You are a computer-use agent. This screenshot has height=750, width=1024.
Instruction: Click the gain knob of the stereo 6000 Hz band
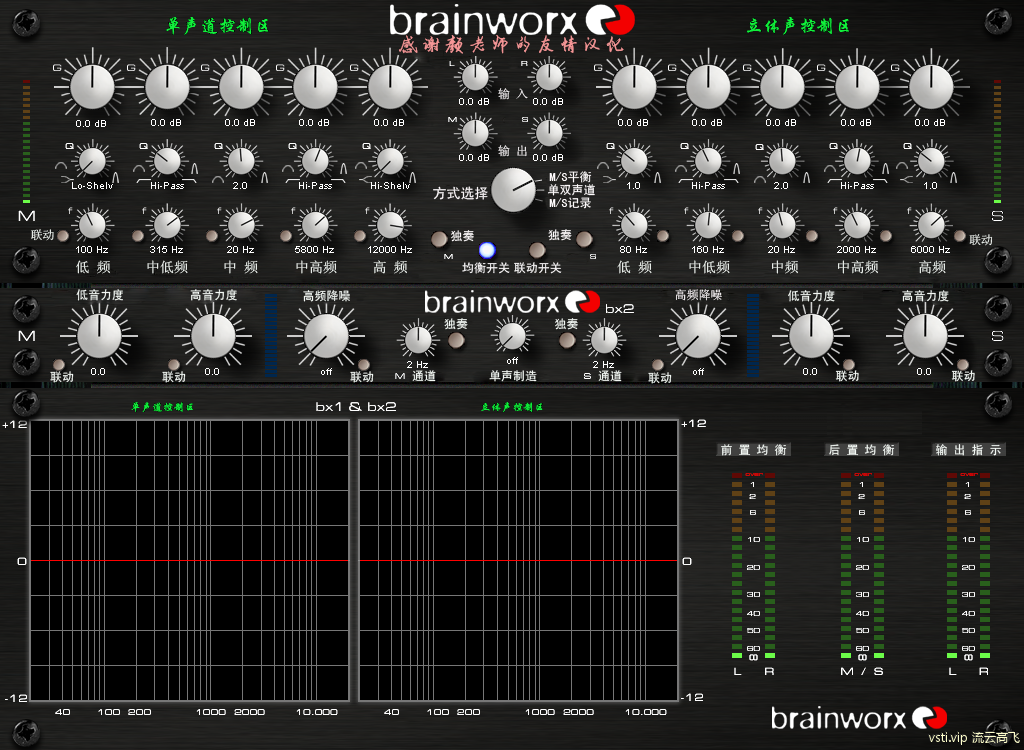931,87
